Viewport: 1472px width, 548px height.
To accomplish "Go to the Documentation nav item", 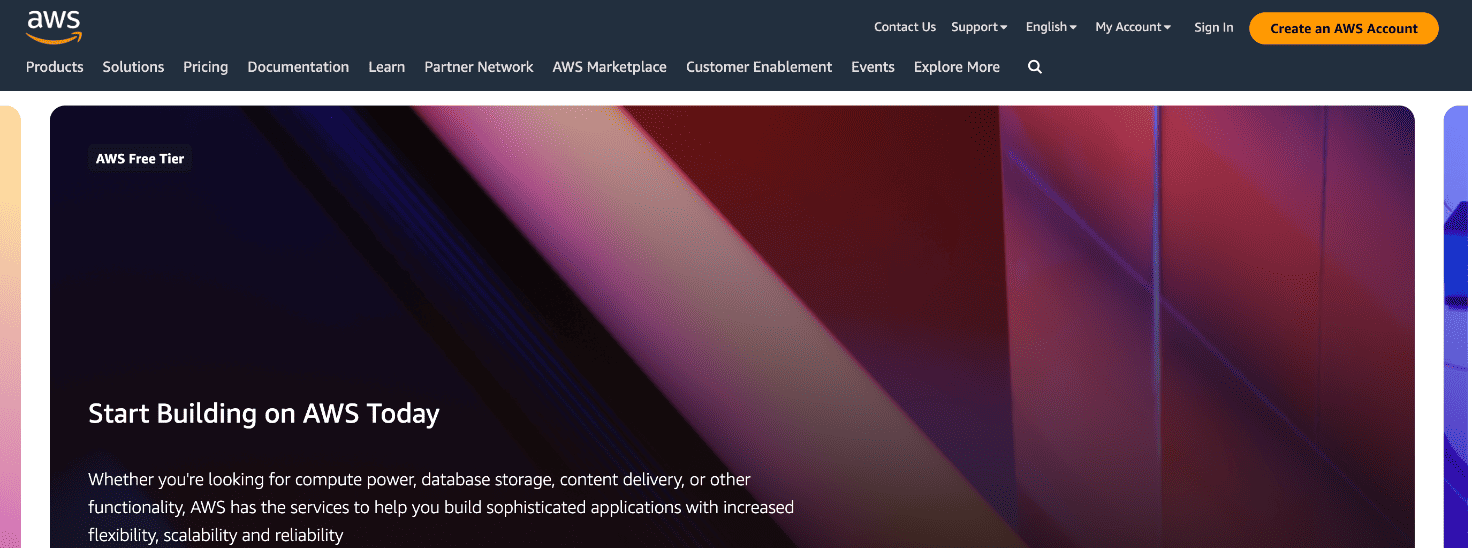I will (298, 67).
